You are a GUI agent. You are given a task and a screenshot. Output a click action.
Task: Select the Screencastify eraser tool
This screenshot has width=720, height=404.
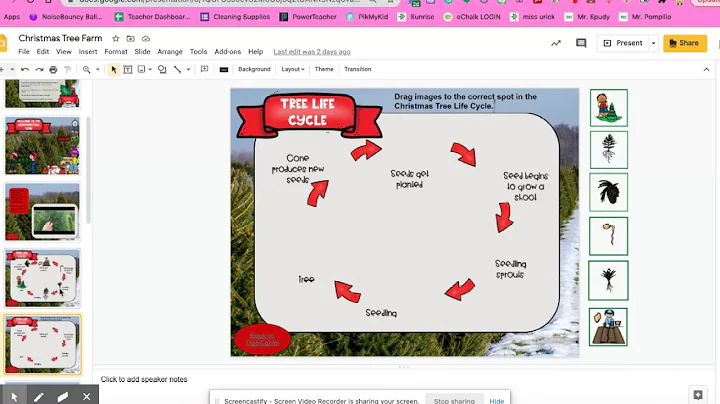(x=63, y=397)
